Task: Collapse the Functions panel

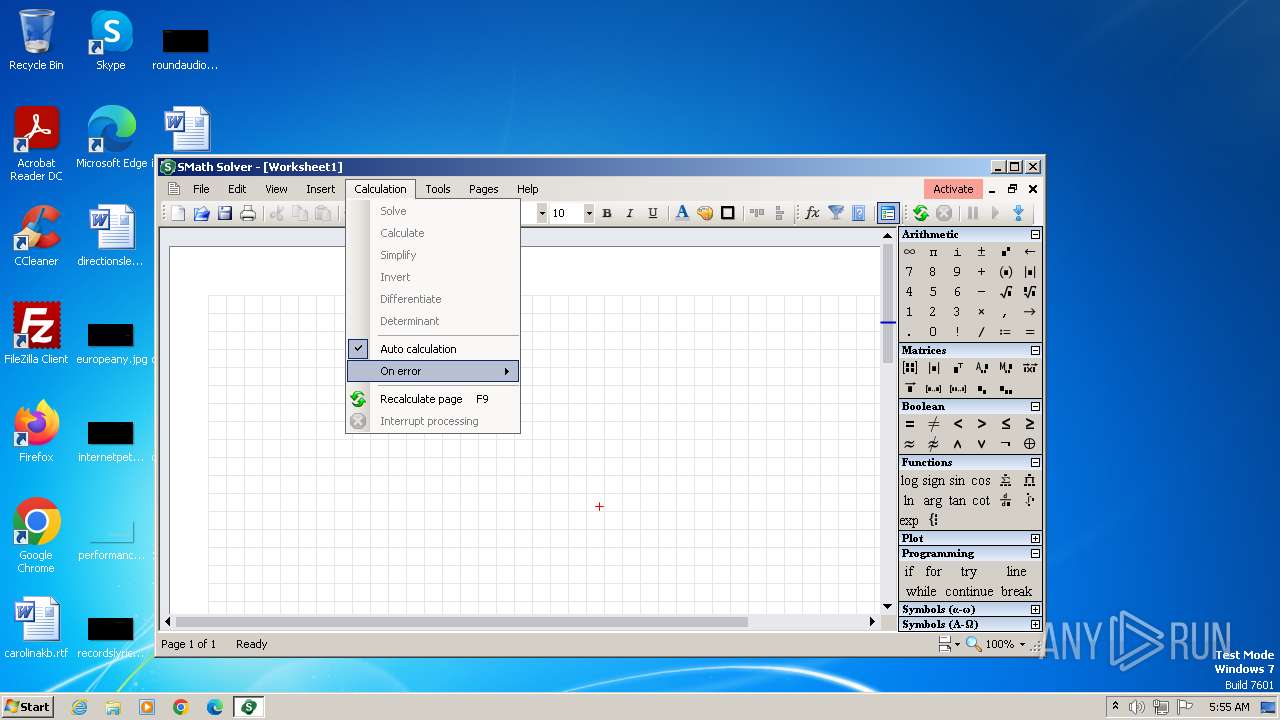Action: [1035, 463]
